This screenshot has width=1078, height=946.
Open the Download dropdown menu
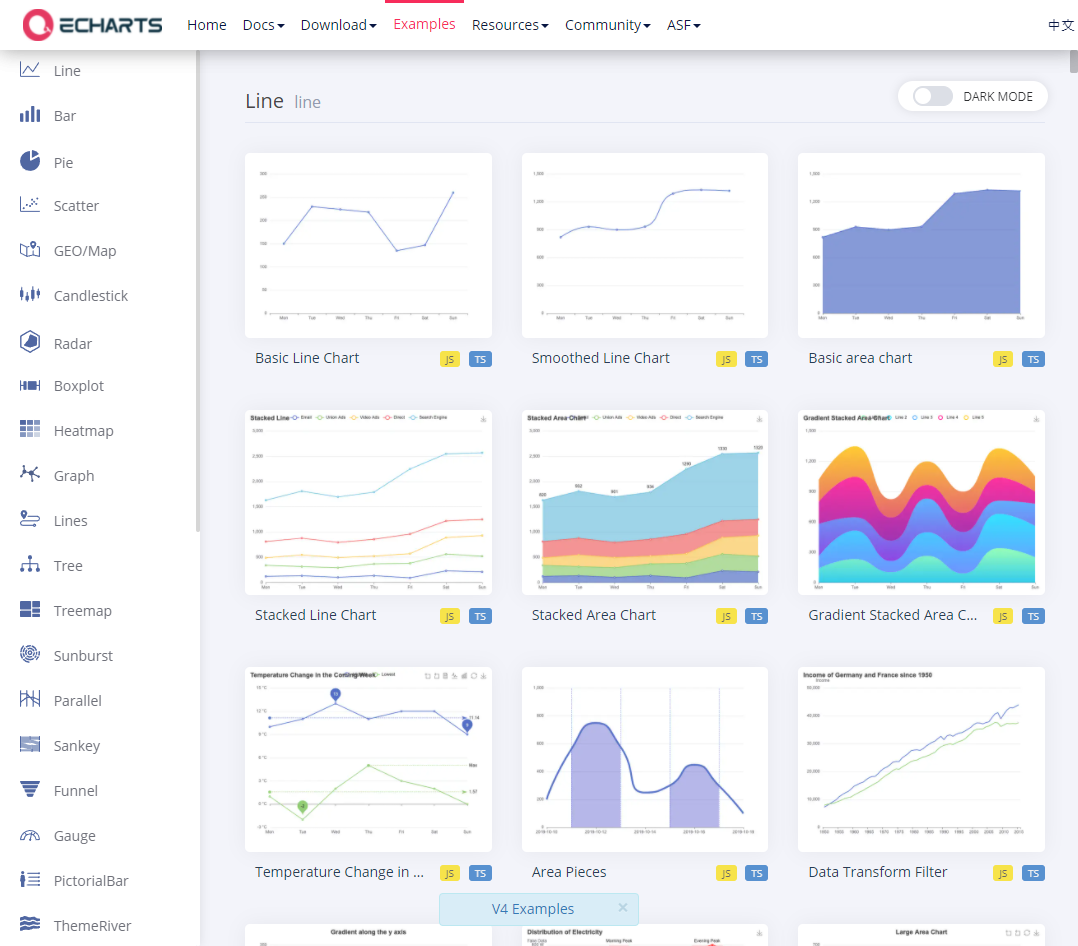point(338,25)
